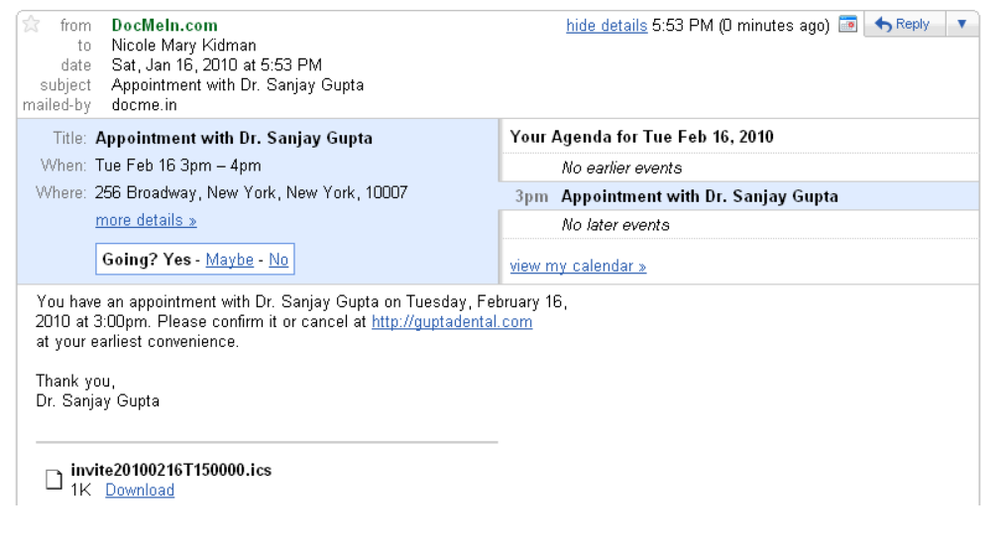This screenshot has width=1000, height=554.
Task: Open the more details » link
Action: [146, 221]
